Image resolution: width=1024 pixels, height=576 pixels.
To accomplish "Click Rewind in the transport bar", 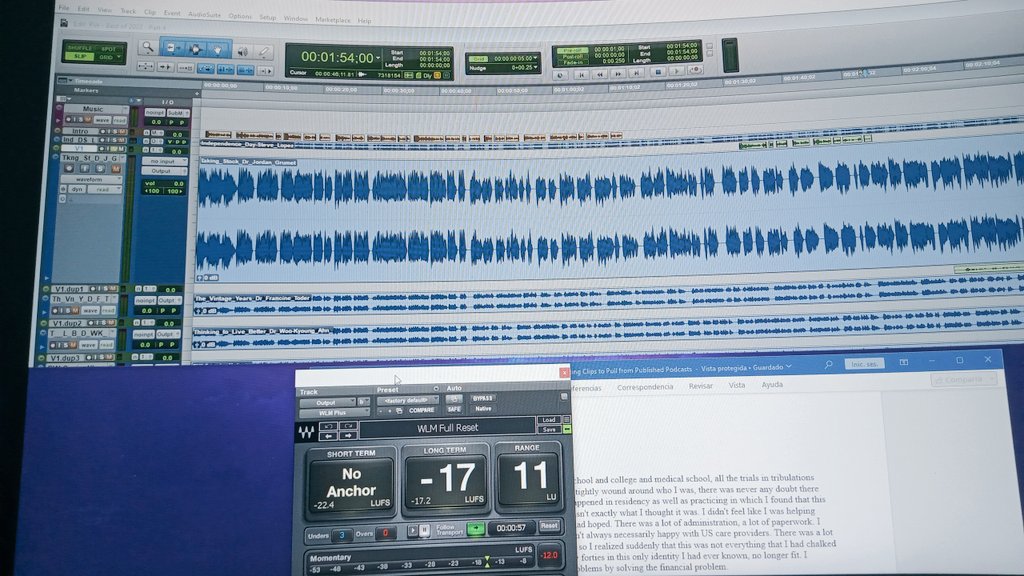I will (599, 74).
